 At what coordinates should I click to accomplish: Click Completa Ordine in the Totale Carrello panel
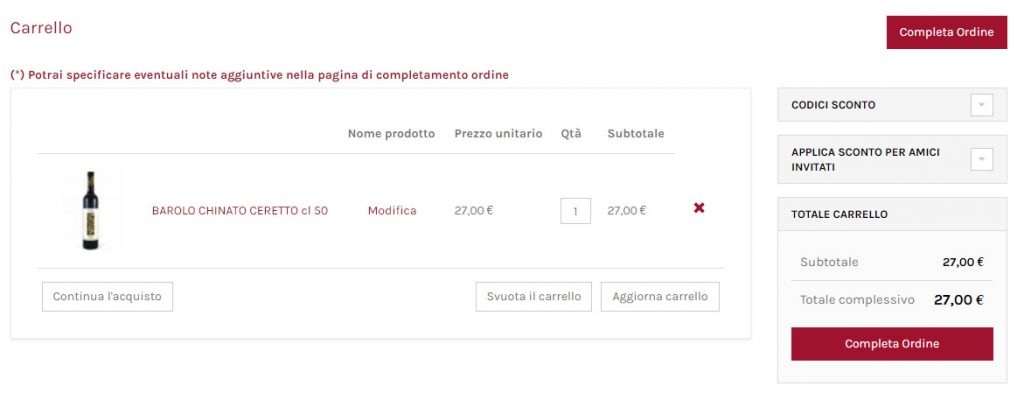click(891, 344)
